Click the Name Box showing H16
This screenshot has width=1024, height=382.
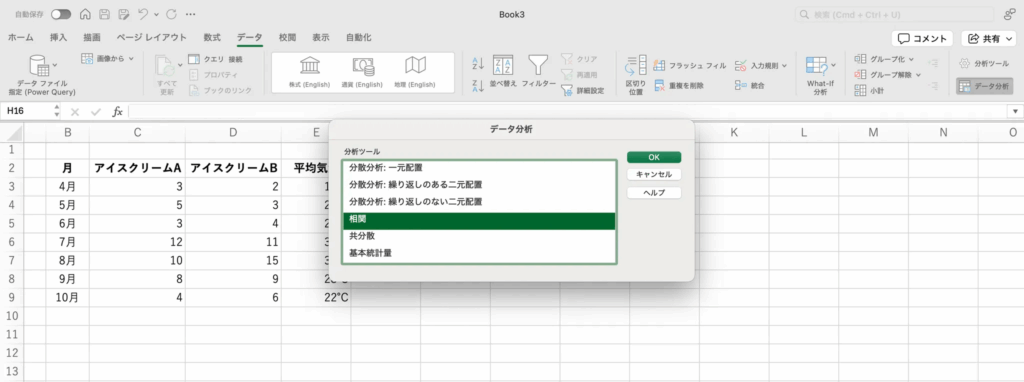click(x=27, y=112)
